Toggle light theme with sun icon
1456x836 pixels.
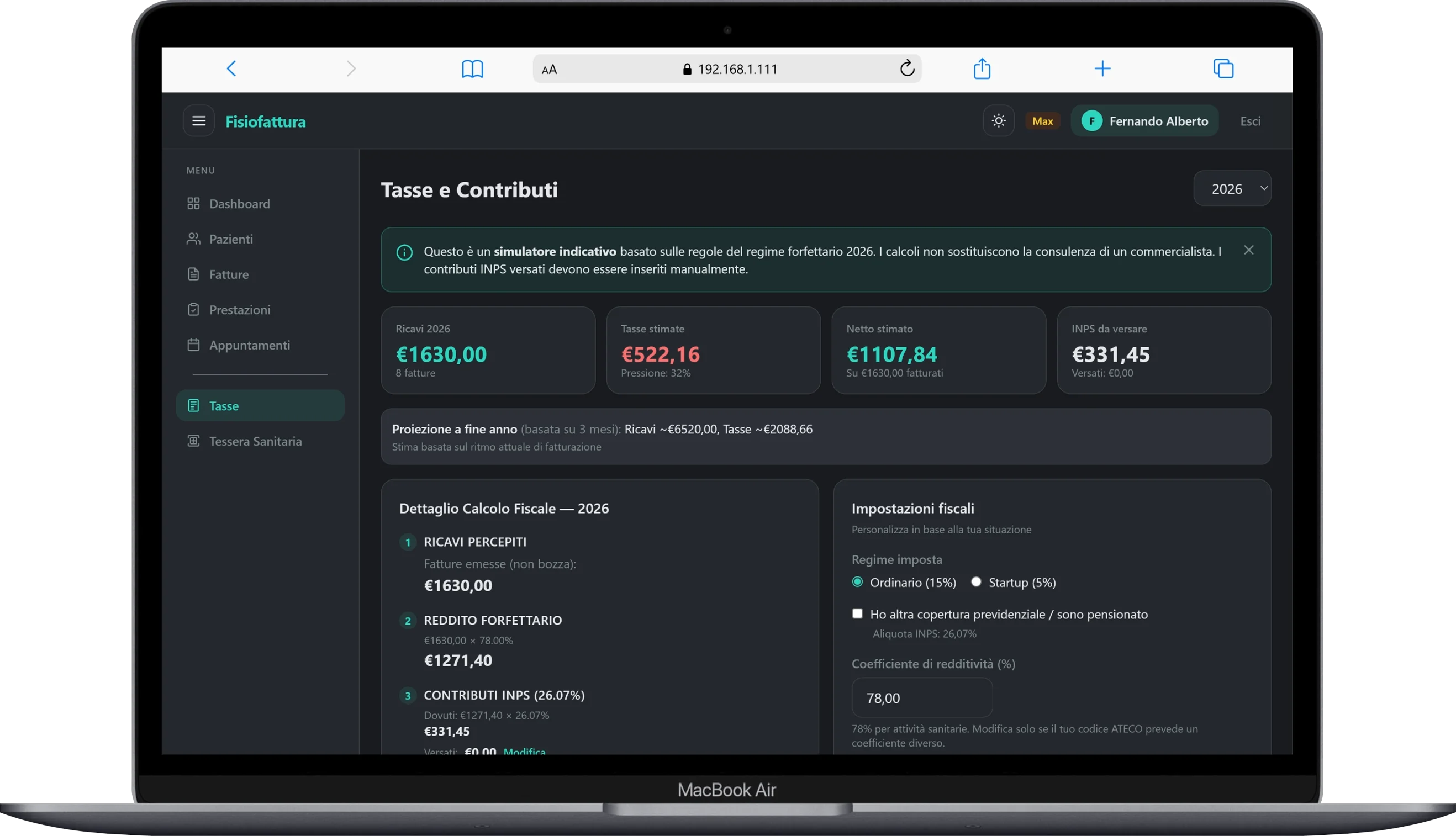pos(998,121)
